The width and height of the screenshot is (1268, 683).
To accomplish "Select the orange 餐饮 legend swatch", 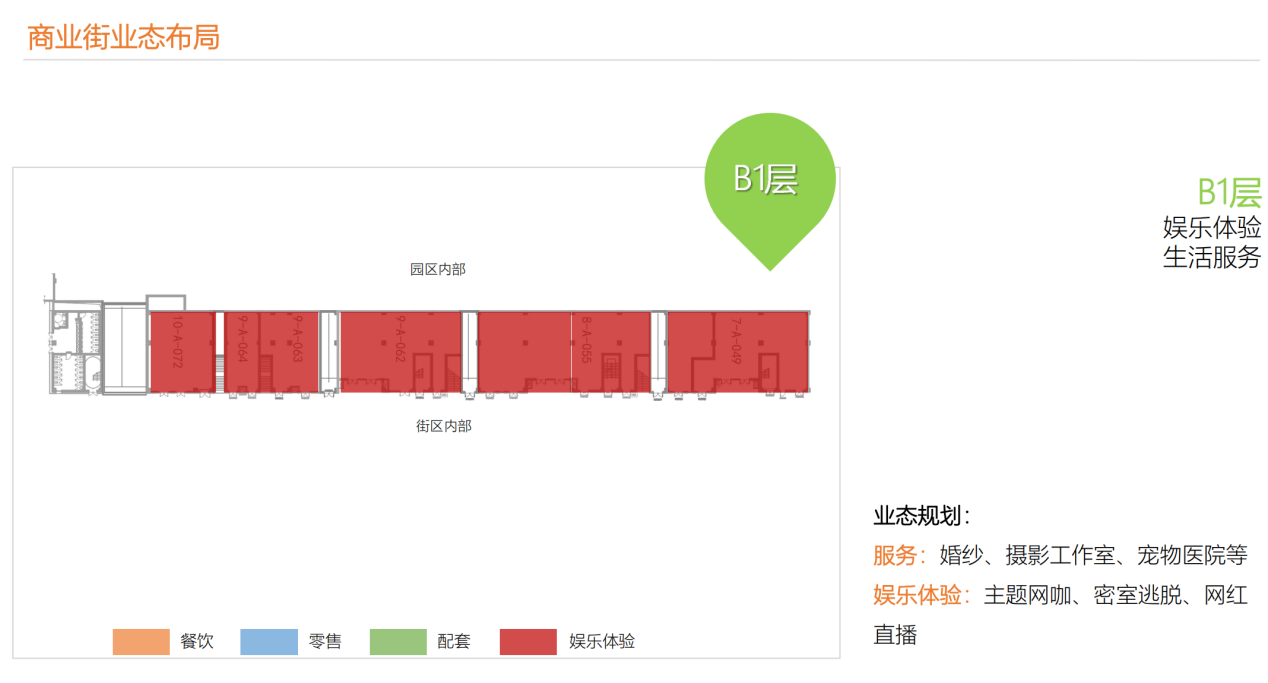I will (141, 642).
